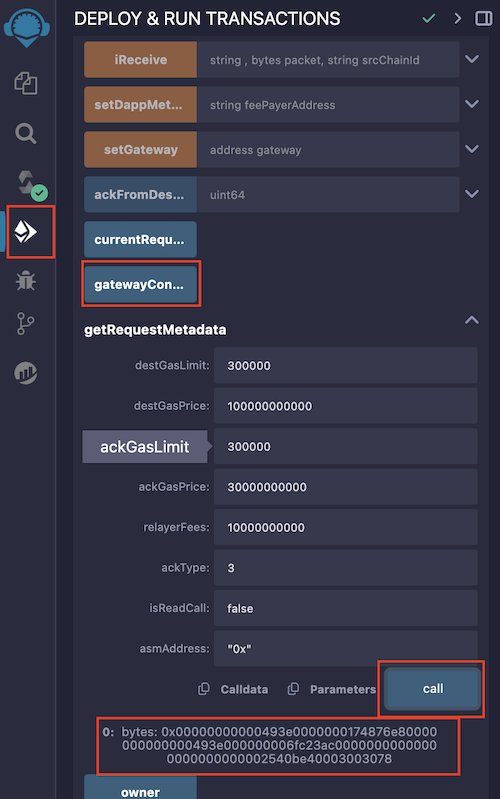Edit the asmAddress input field
This screenshot has height=799, width=500.
pyautogui.click(x=346, y=648)
